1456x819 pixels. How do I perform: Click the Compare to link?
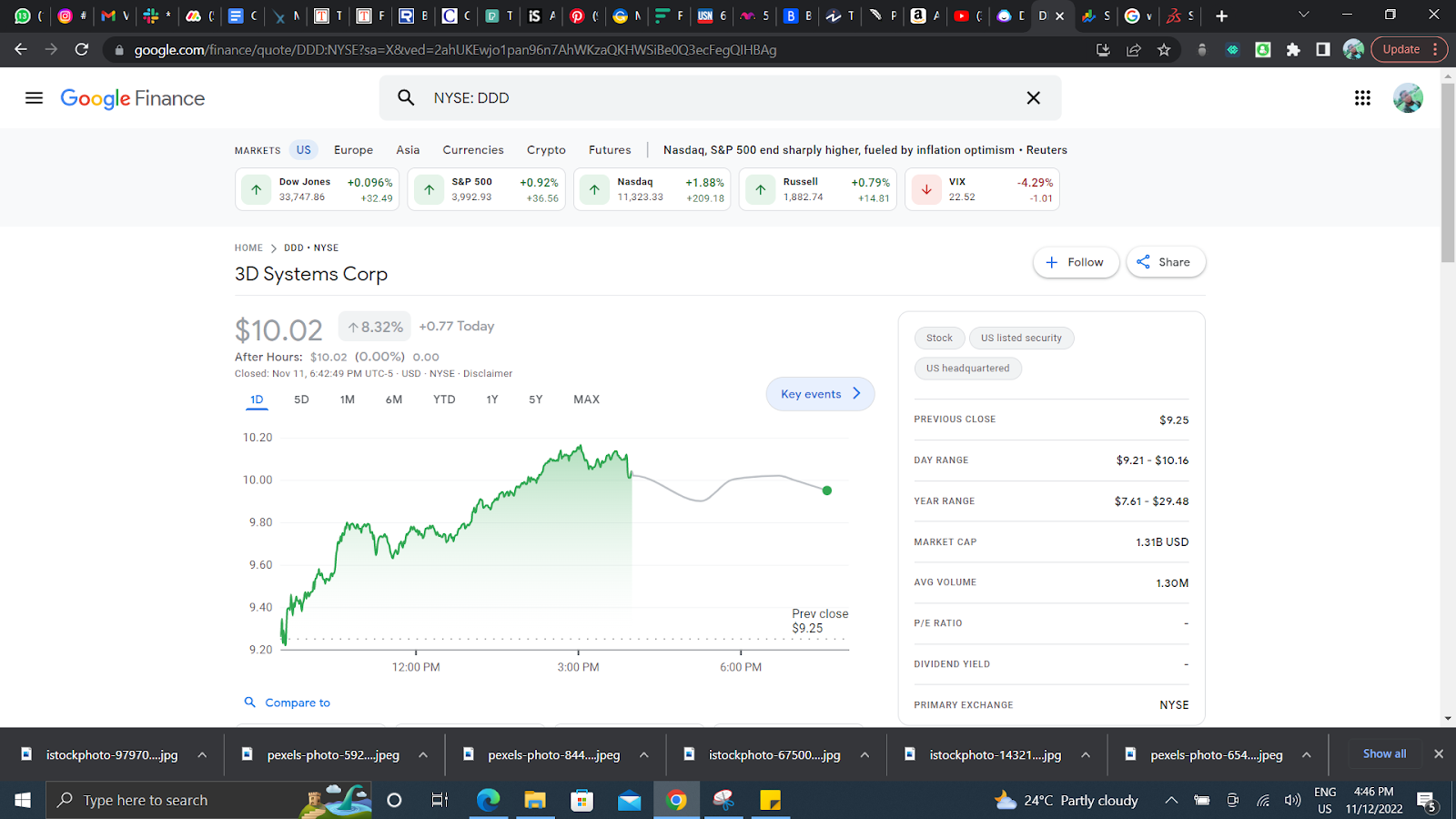pos(298,703)
